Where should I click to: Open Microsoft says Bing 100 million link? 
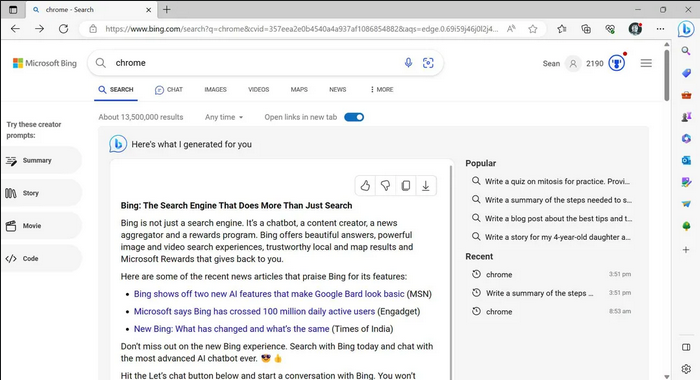click(254, 311)
